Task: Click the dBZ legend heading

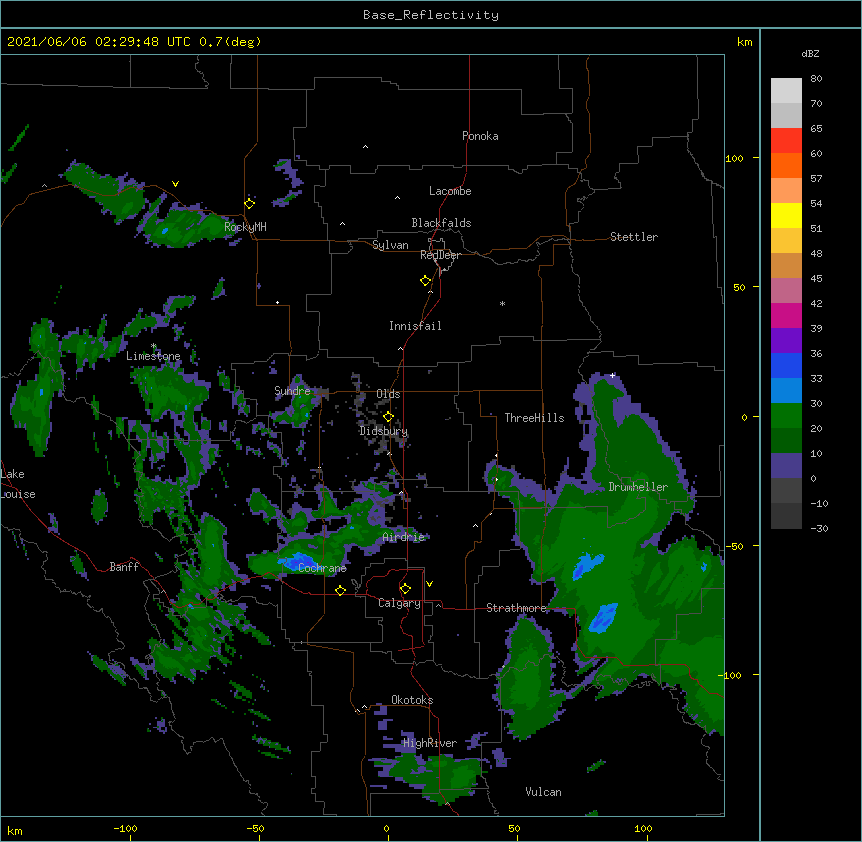Action: click(810, 54)
